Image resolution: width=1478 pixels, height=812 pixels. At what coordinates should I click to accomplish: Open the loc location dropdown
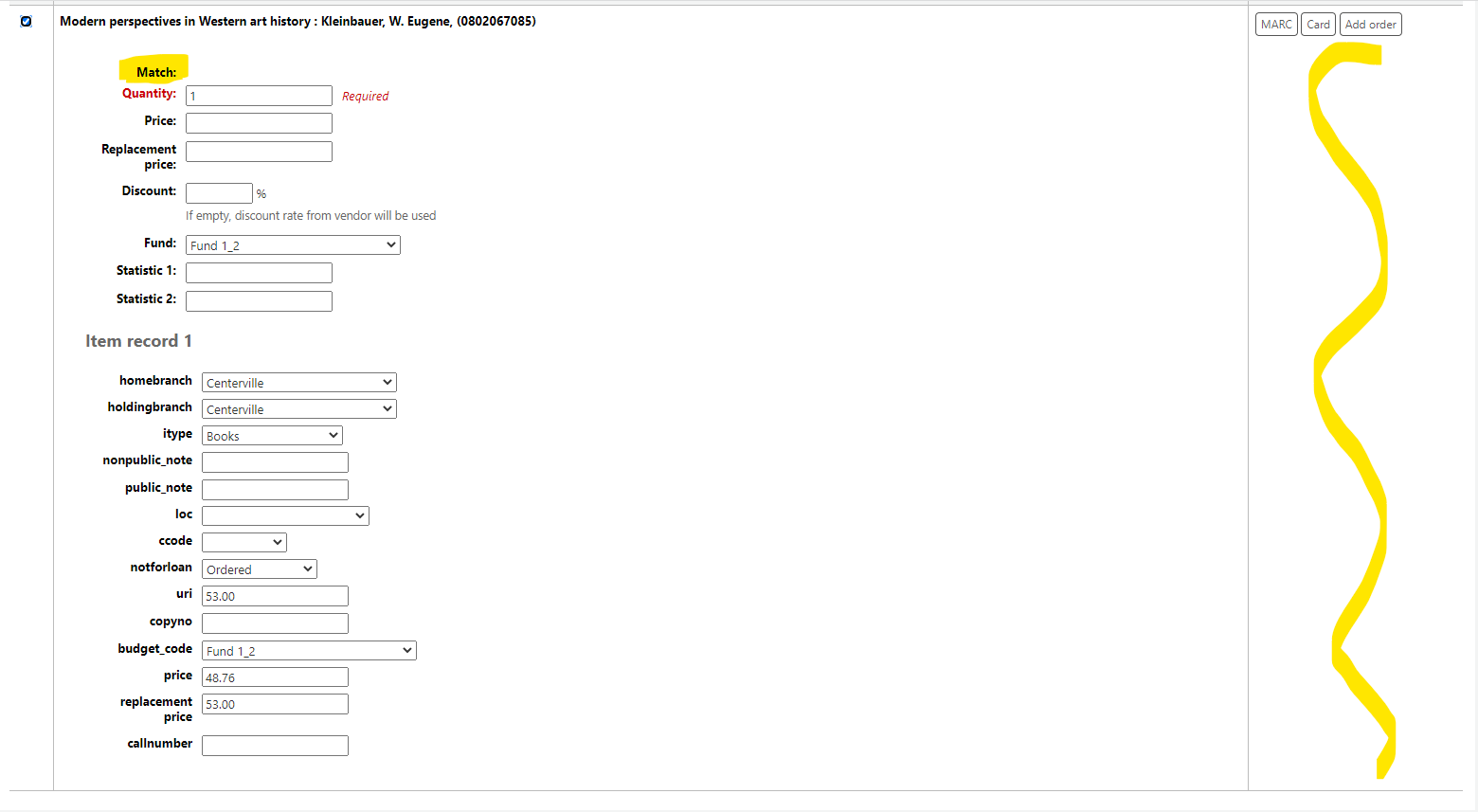285,515
